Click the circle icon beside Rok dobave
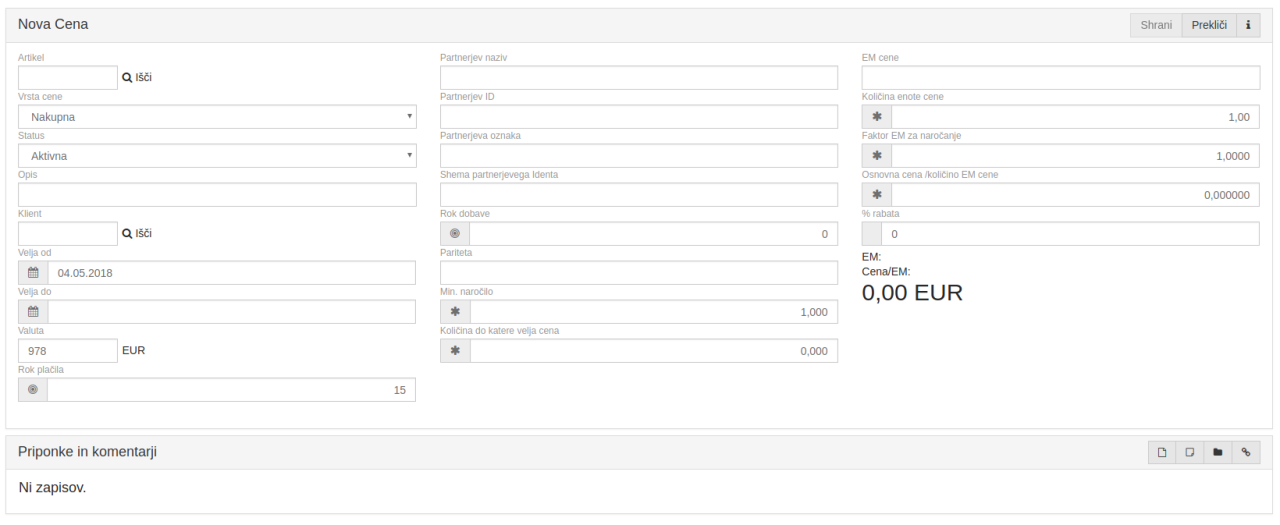 [455, 234]
